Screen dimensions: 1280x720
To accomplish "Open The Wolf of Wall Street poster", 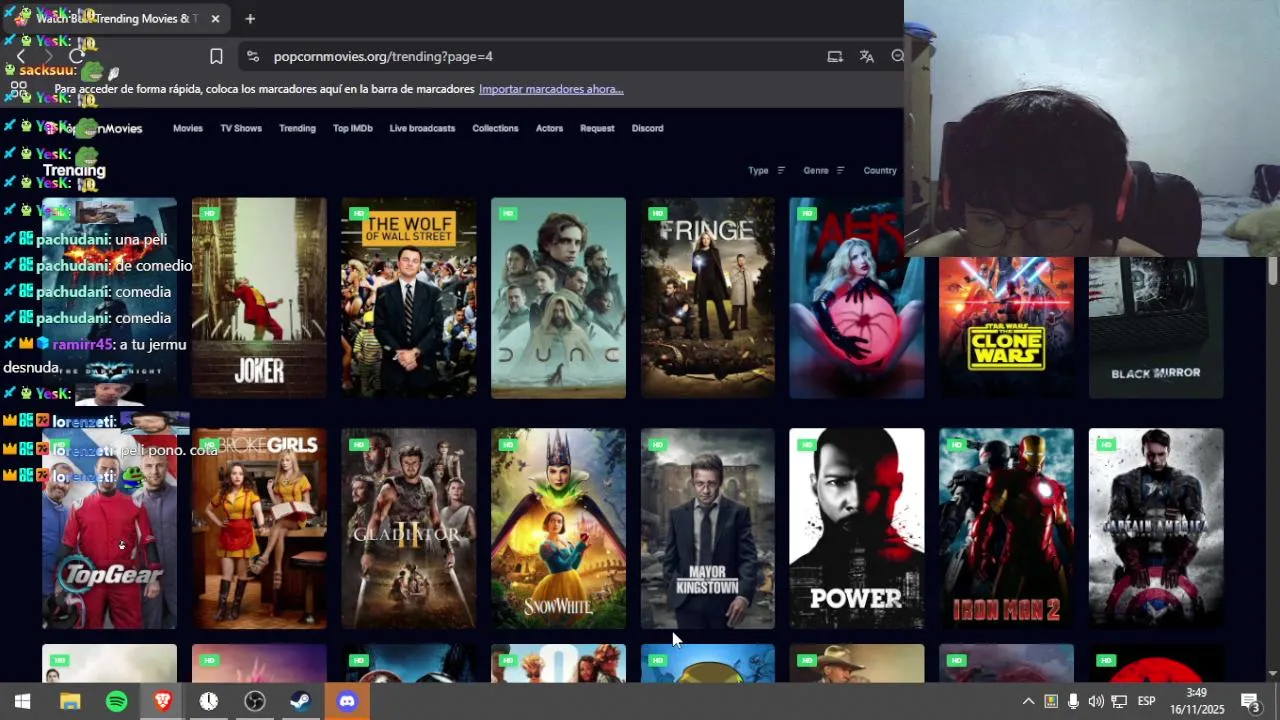I will click(x=409, y=298).
